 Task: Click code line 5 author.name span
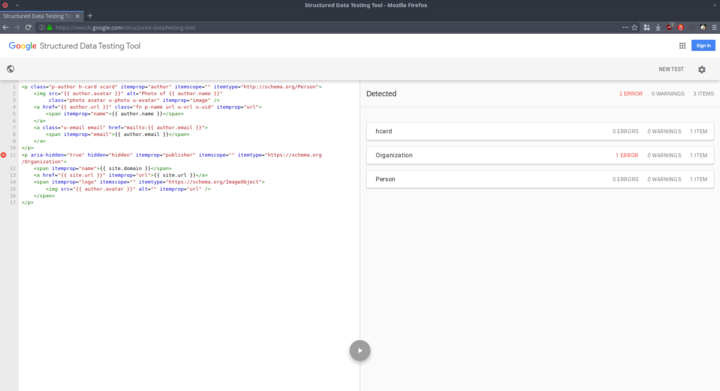tap(114, 114)
